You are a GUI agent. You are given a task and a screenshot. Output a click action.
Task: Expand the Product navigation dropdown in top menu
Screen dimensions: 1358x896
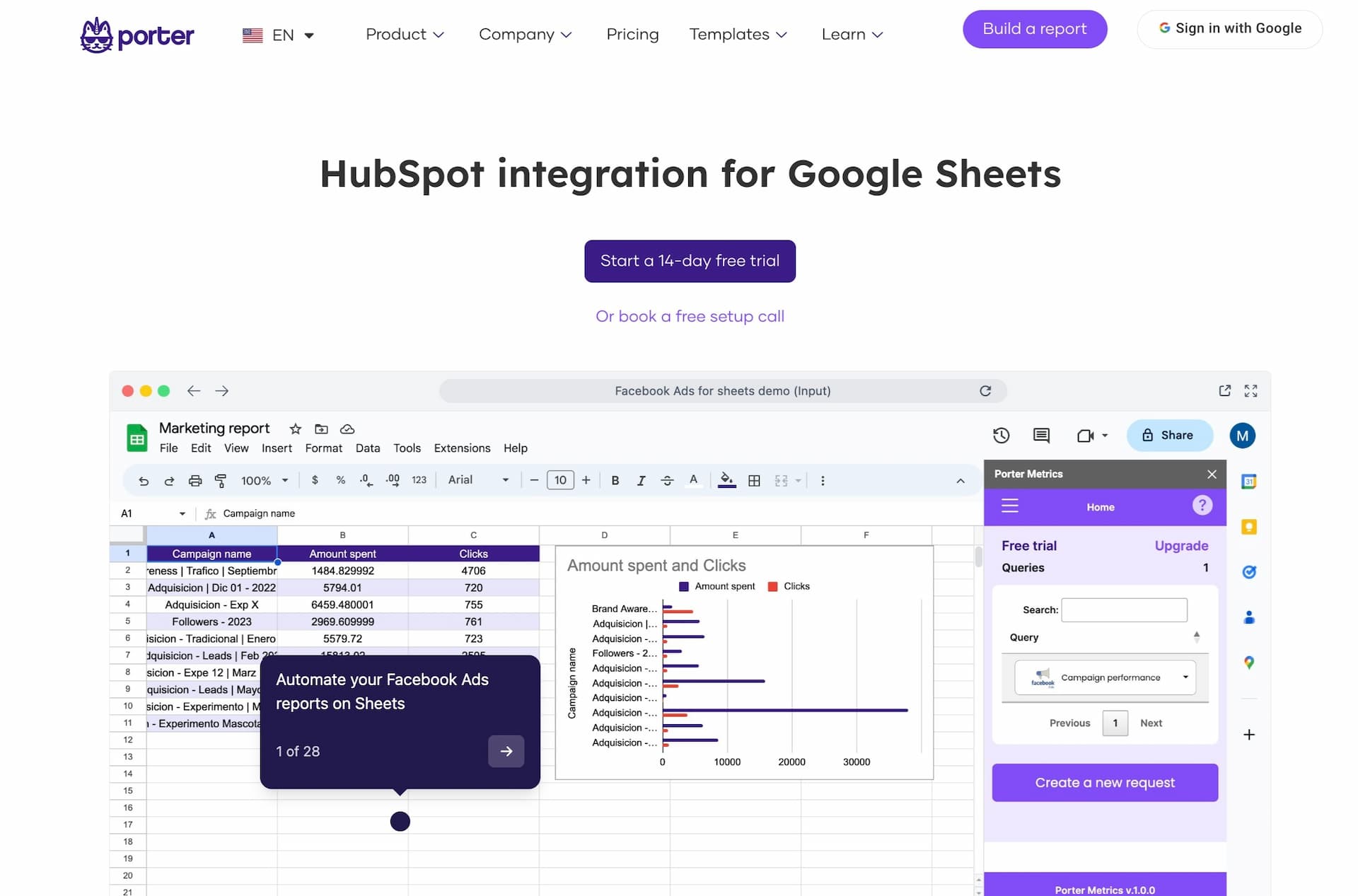point(404,34)
